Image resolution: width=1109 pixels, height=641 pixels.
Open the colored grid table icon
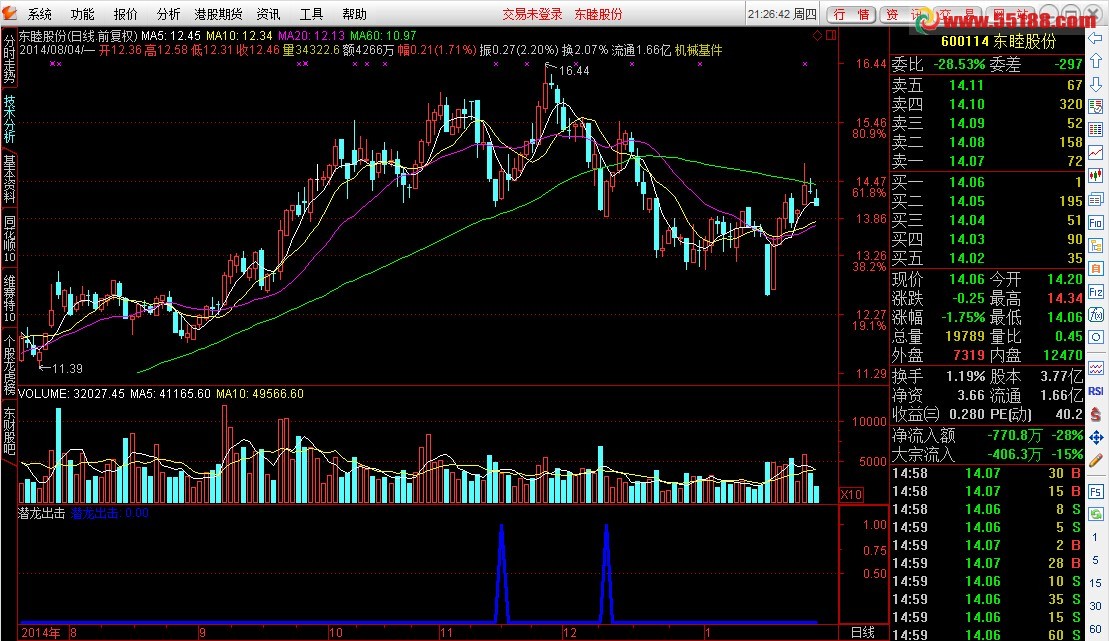pyautogui.click(x=1096, y=129)
